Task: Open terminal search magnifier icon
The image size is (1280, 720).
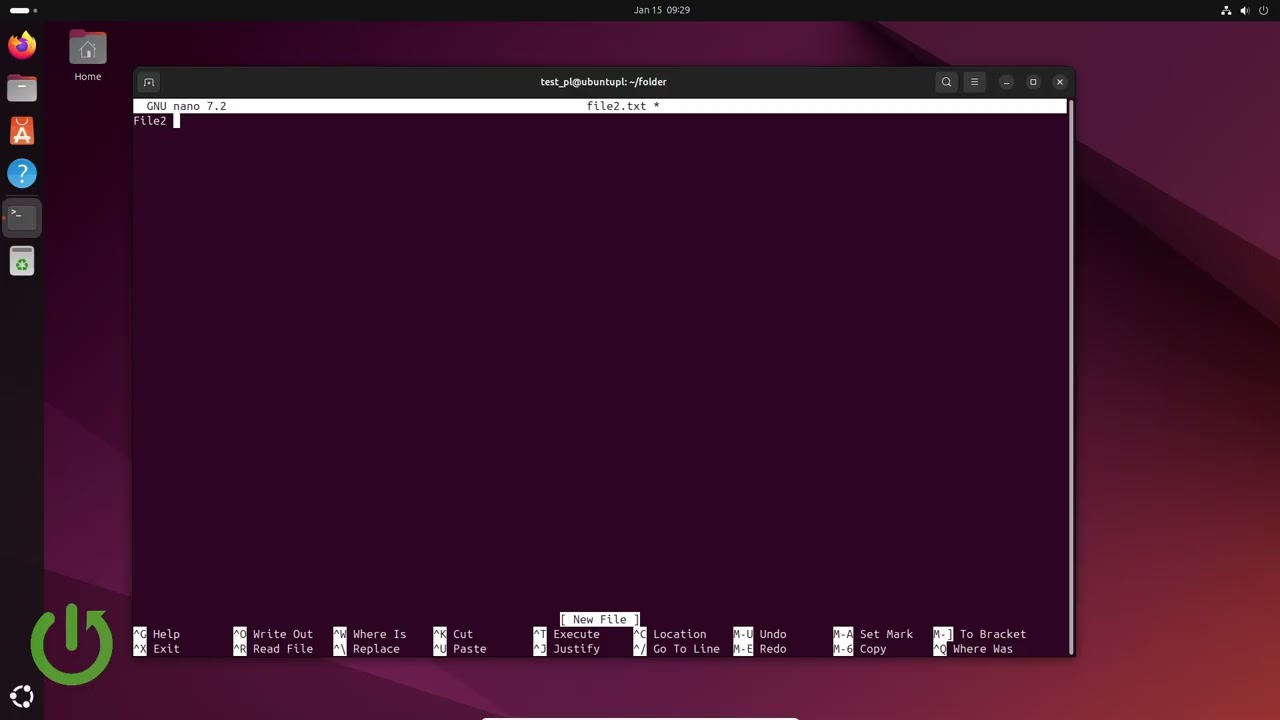Action: coord(946,82)
